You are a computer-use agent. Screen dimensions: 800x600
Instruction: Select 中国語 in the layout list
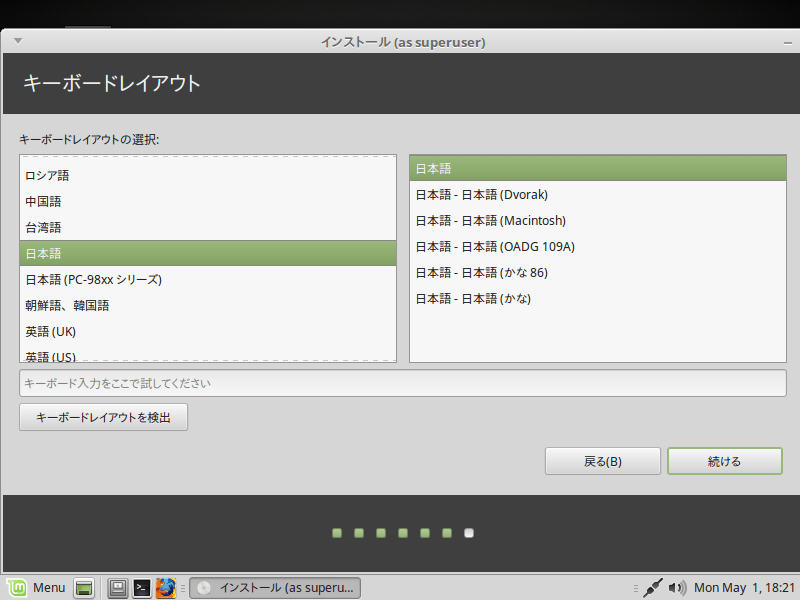pyautogui.click(x=208, y=202)
